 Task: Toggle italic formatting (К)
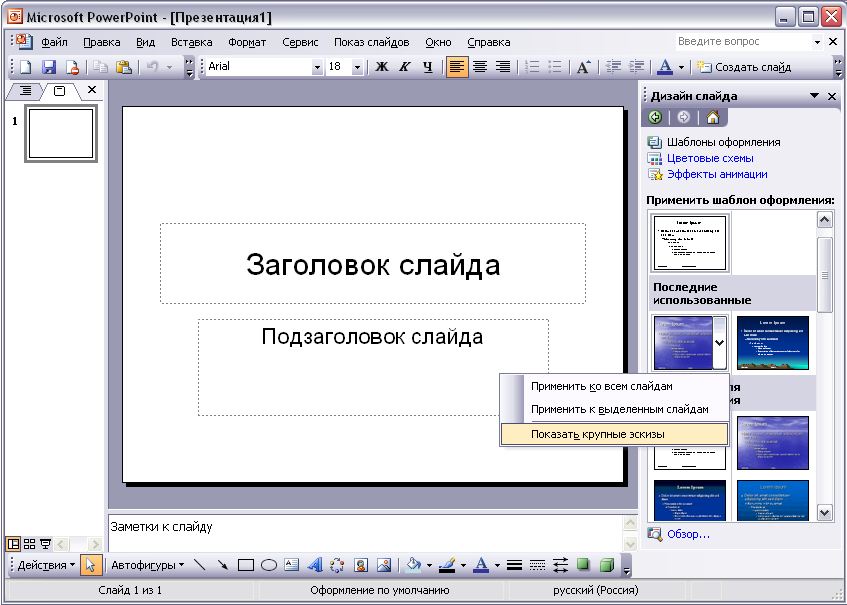click(x=404, y=67)
